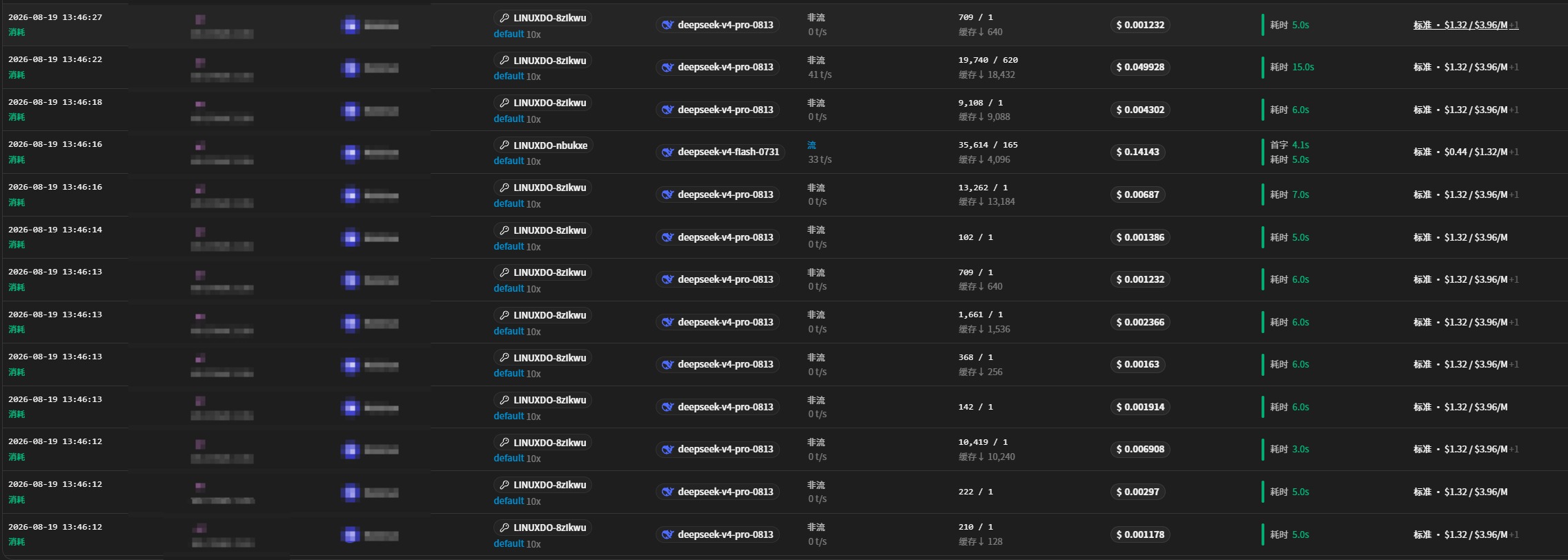Click the 耗时 3.0s duration indicator

click(1290, 449)
